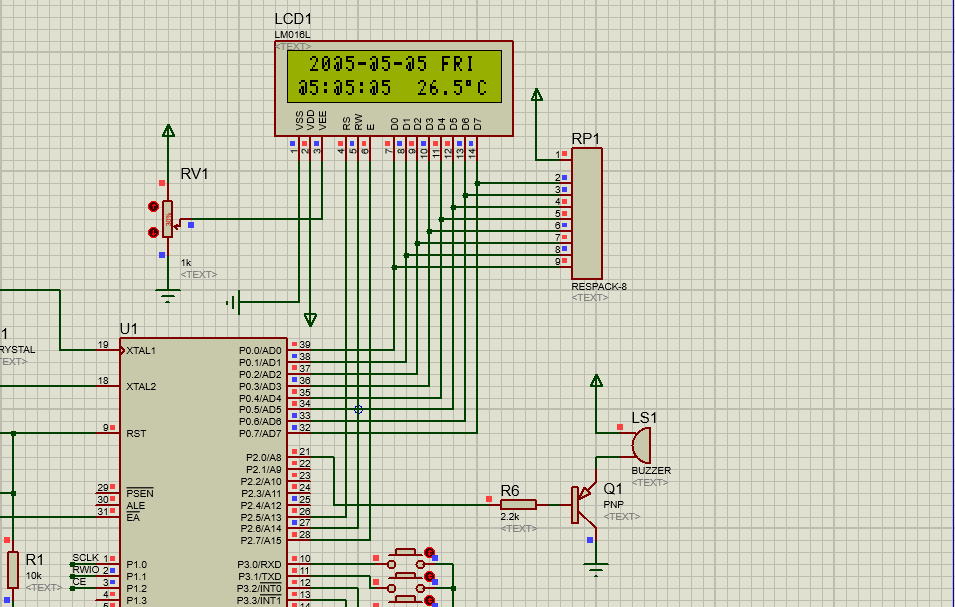Image resolution: width=955 pixels, height=607 pixels.
Task: Click the <TEXT> placeholder under RESPACK-8
Action: pyautogui.click(x=590, y=298)
